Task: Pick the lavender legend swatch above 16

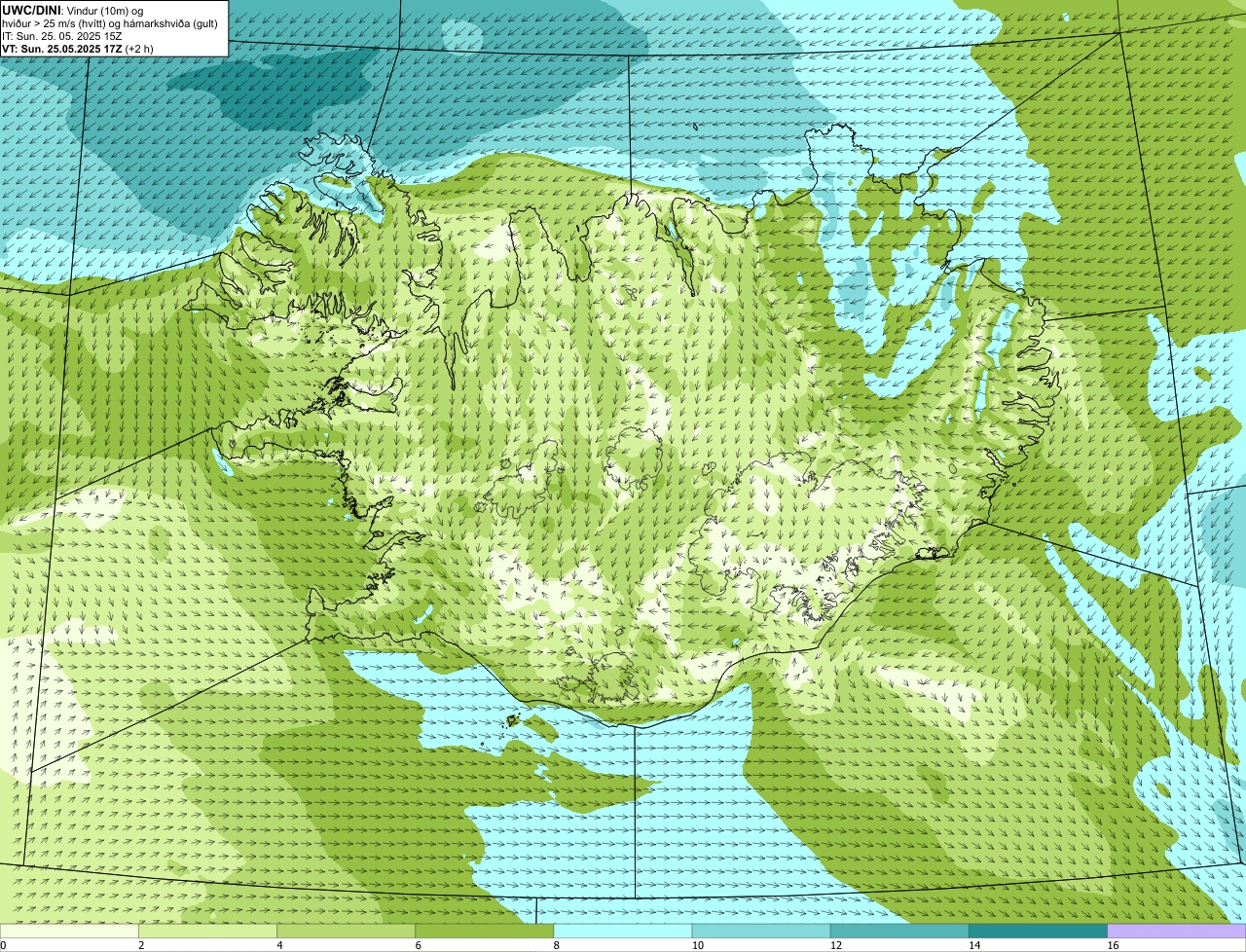Action: (1177, 932)
